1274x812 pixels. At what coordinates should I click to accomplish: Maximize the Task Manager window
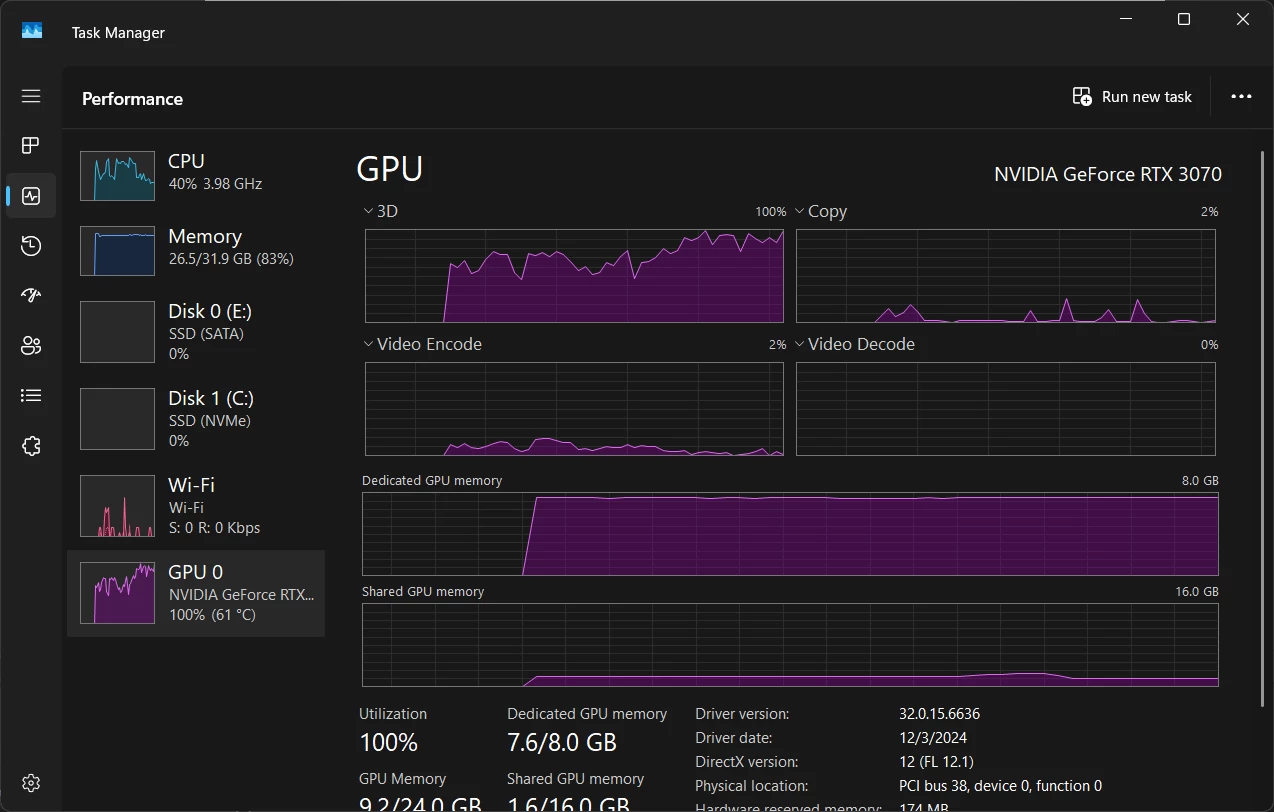pyautogui.click(x=1184, y=19)
